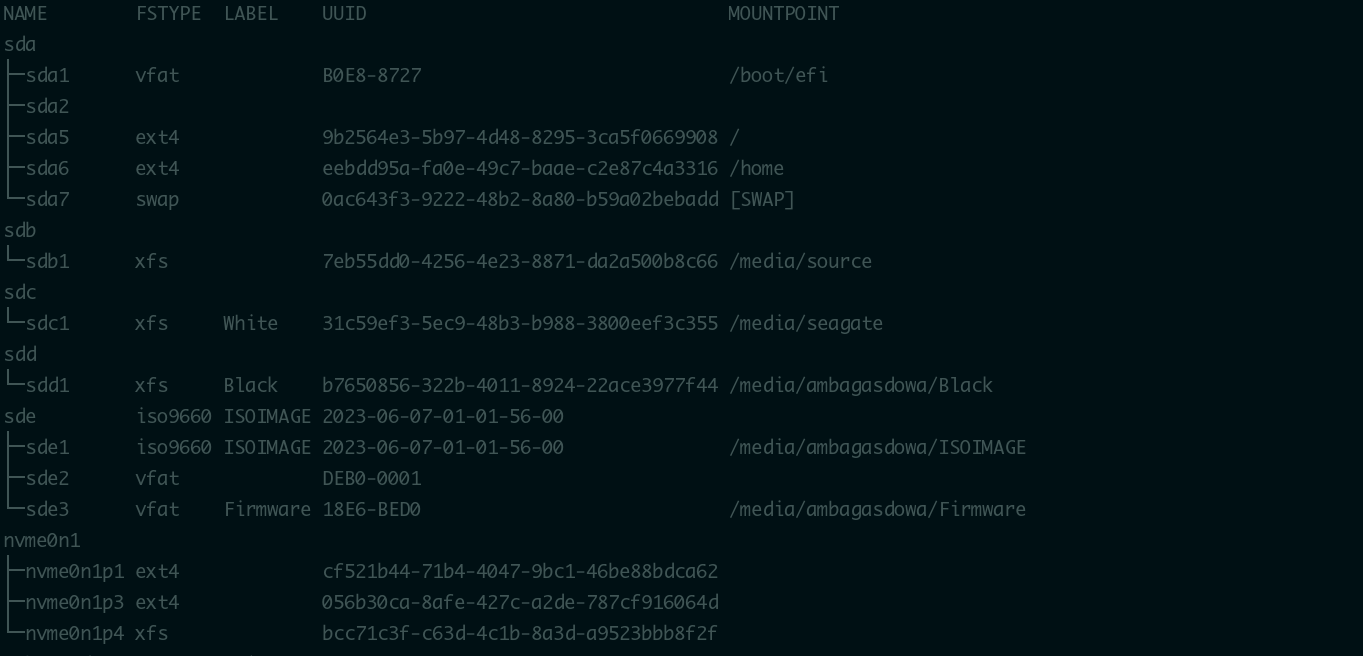Click the sda1 partition name
Screen dimensions: 1363x656
point(47,75)
